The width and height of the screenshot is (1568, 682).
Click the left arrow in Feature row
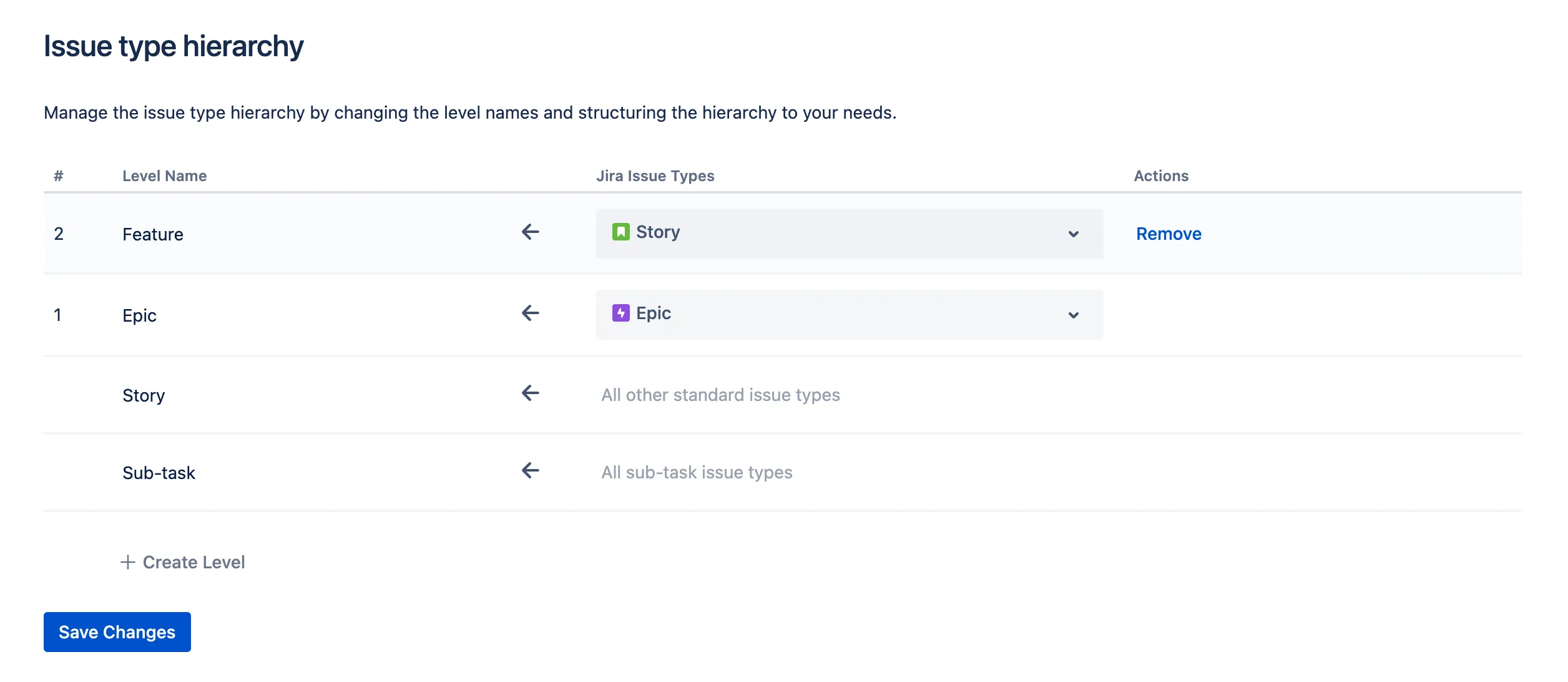point(530,232)
